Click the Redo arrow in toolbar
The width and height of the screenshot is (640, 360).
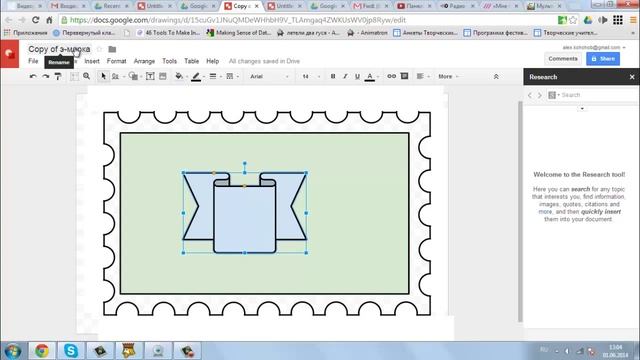tap(45, 76)
